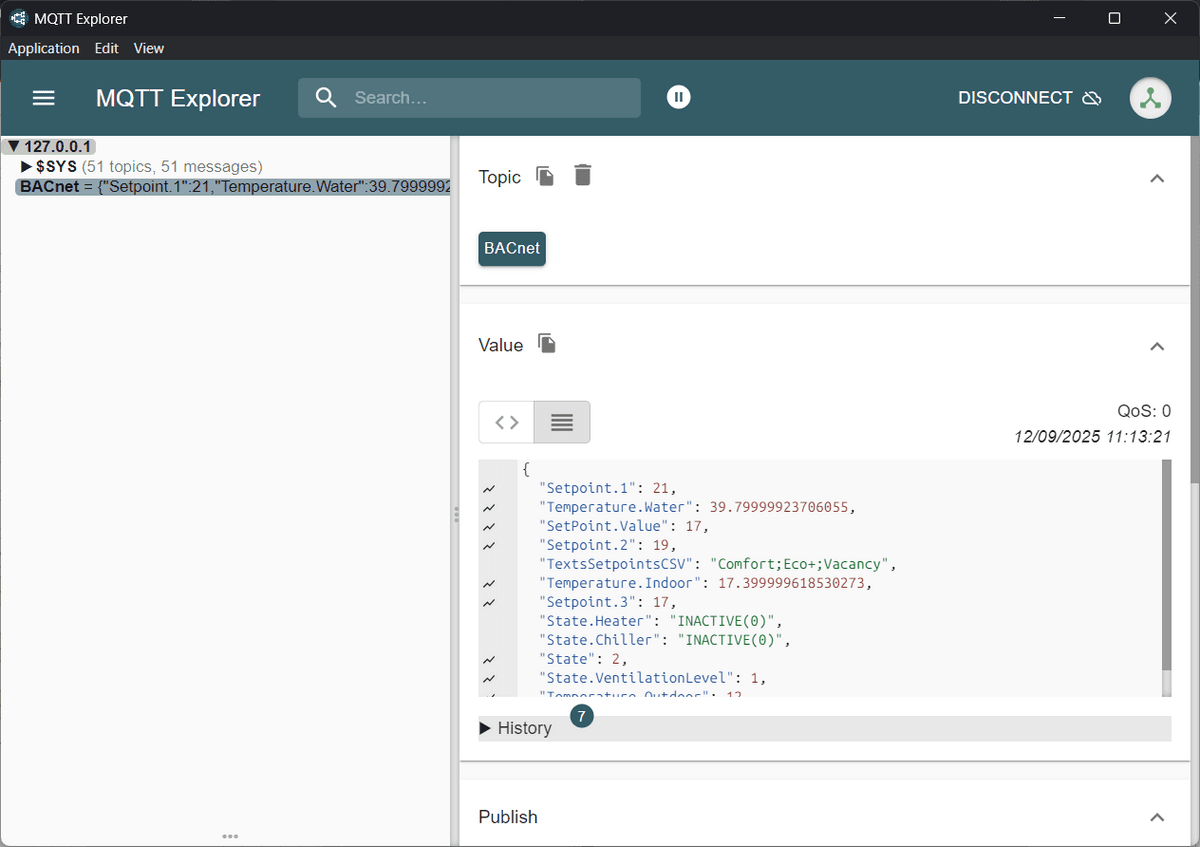Image resolution: width=1200 pixels, height=847 pixels.
Task: Click the cloud-off icon next to DISCONNECT
Action: pos(1092,98)
